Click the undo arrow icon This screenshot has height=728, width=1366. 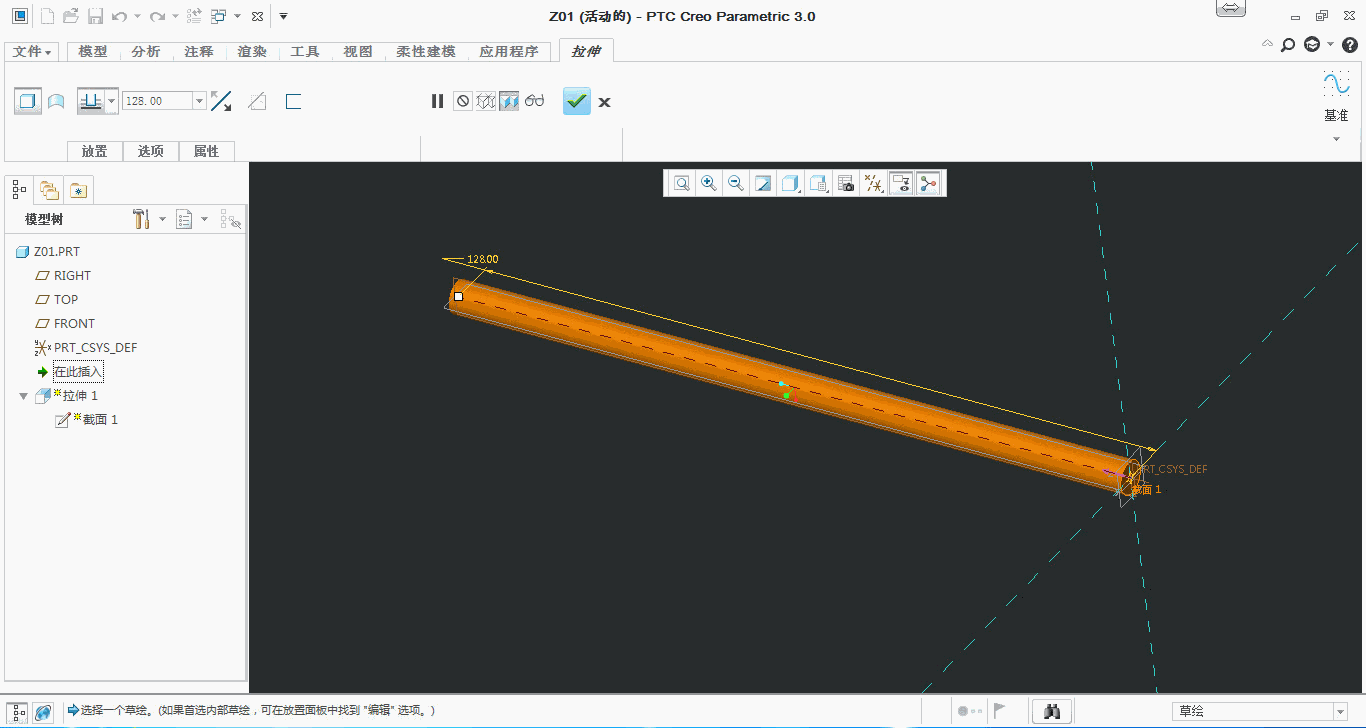(x=120, y=16)
